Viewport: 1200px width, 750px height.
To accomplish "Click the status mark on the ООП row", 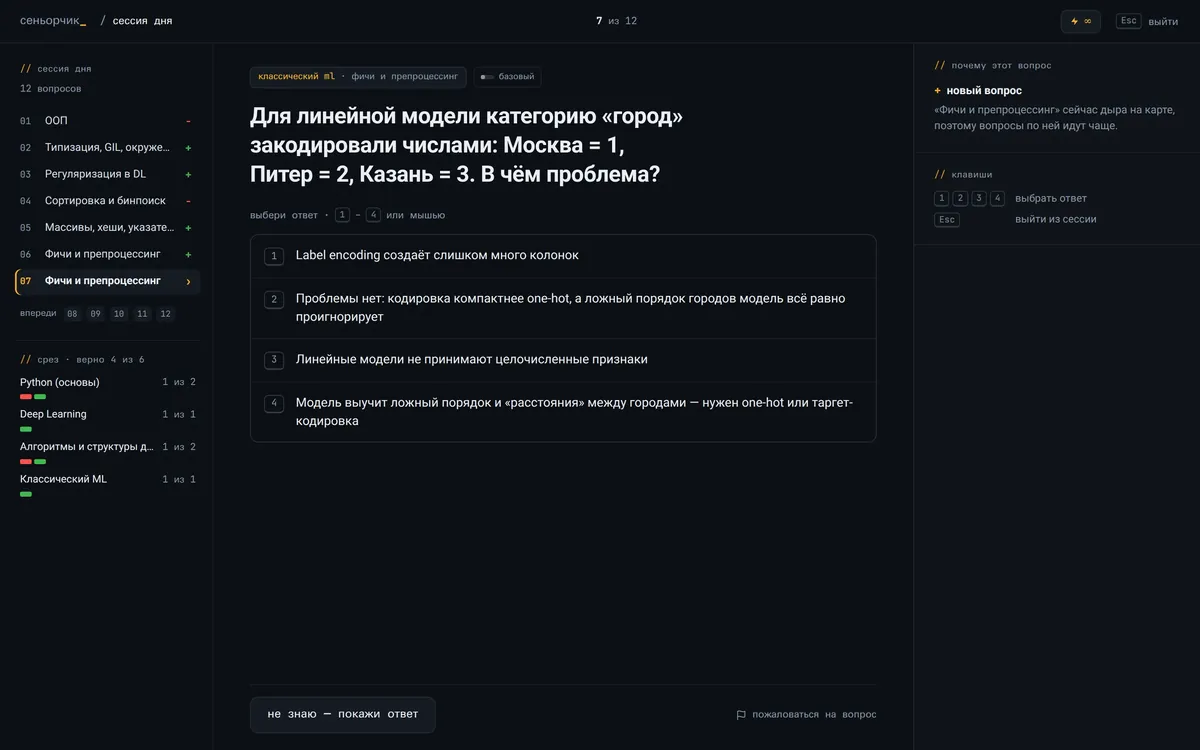I will coord(188,121).
